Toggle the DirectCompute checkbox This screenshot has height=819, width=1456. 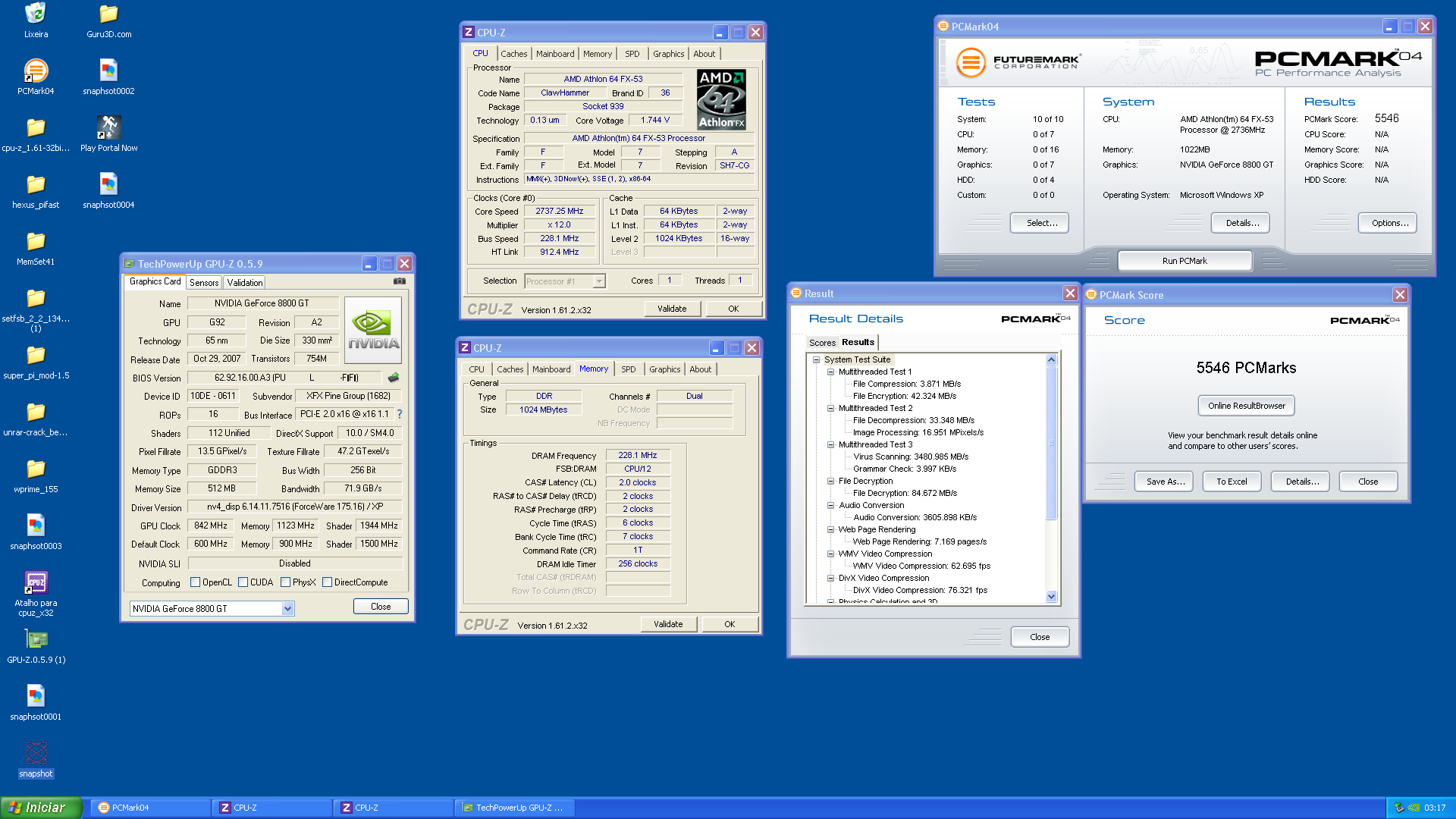(x=327, y=582)
